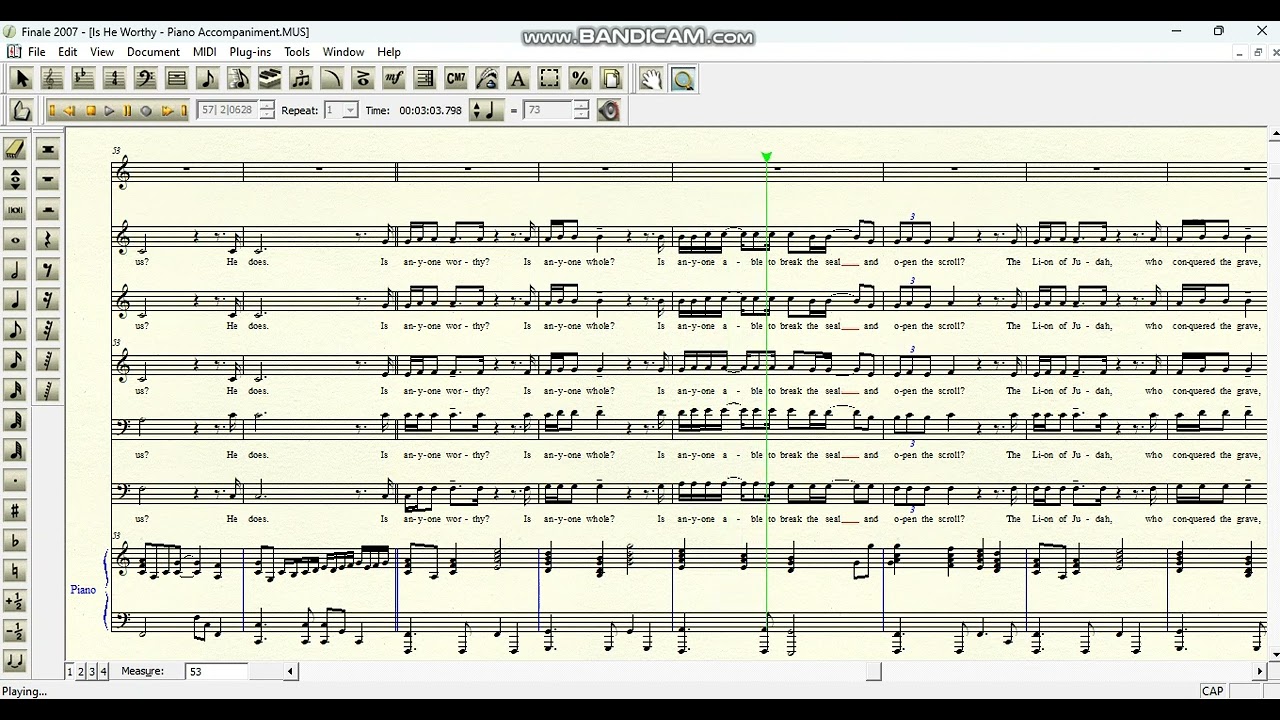This screenshot has width=1280, height=720.
Task: Switch to layer 2
Action: pyautogui.click(x=81, y=672)
